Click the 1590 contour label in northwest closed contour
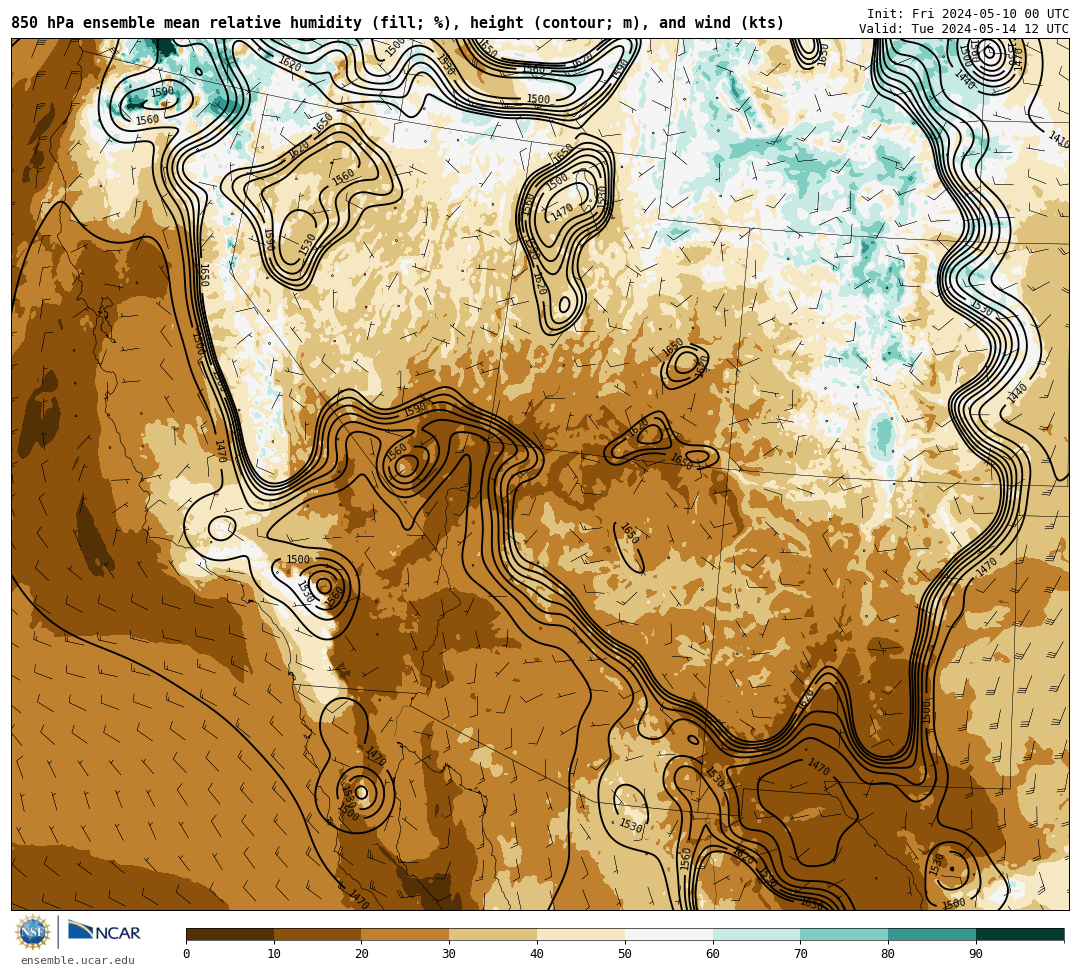The image size is (1080, 973). point(162,92)
